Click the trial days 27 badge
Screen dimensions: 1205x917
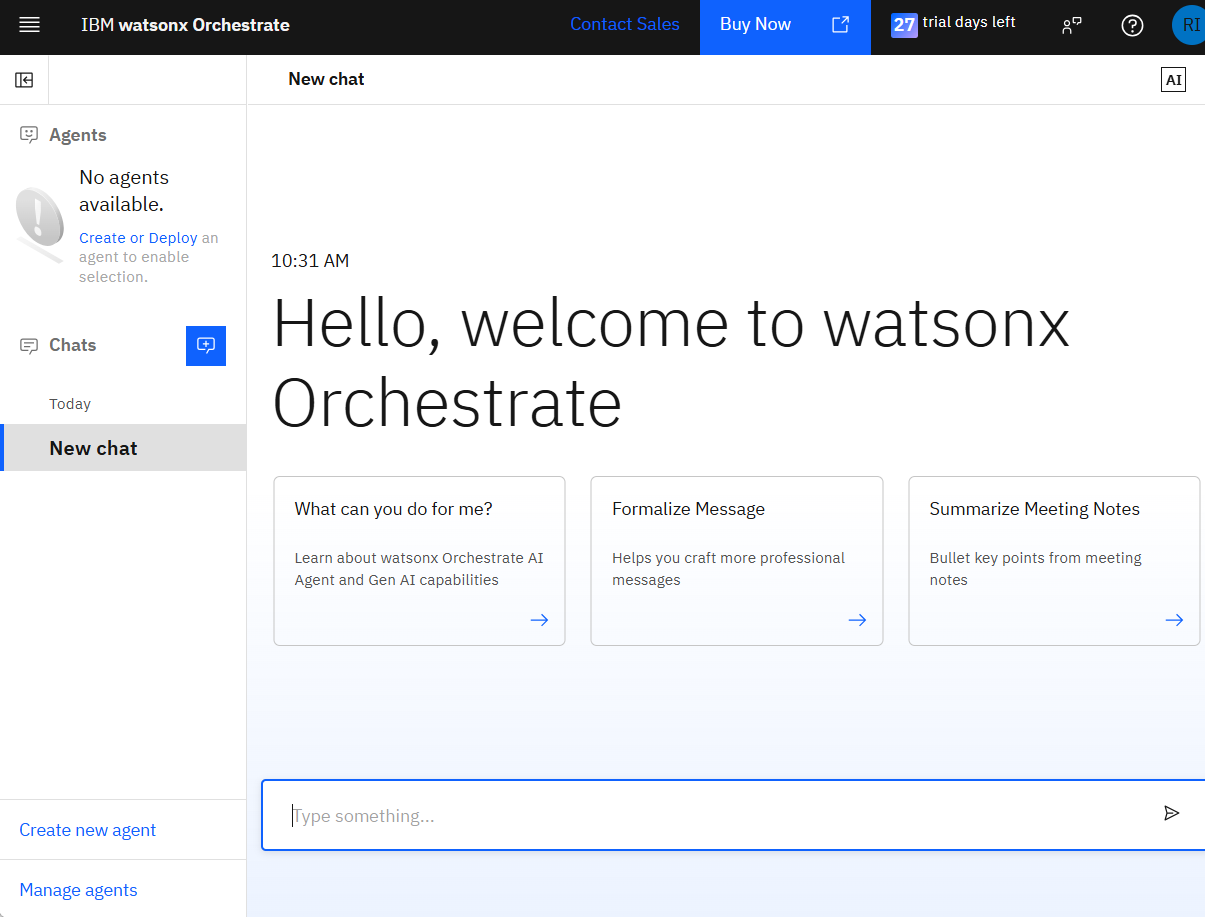(904, 25)
